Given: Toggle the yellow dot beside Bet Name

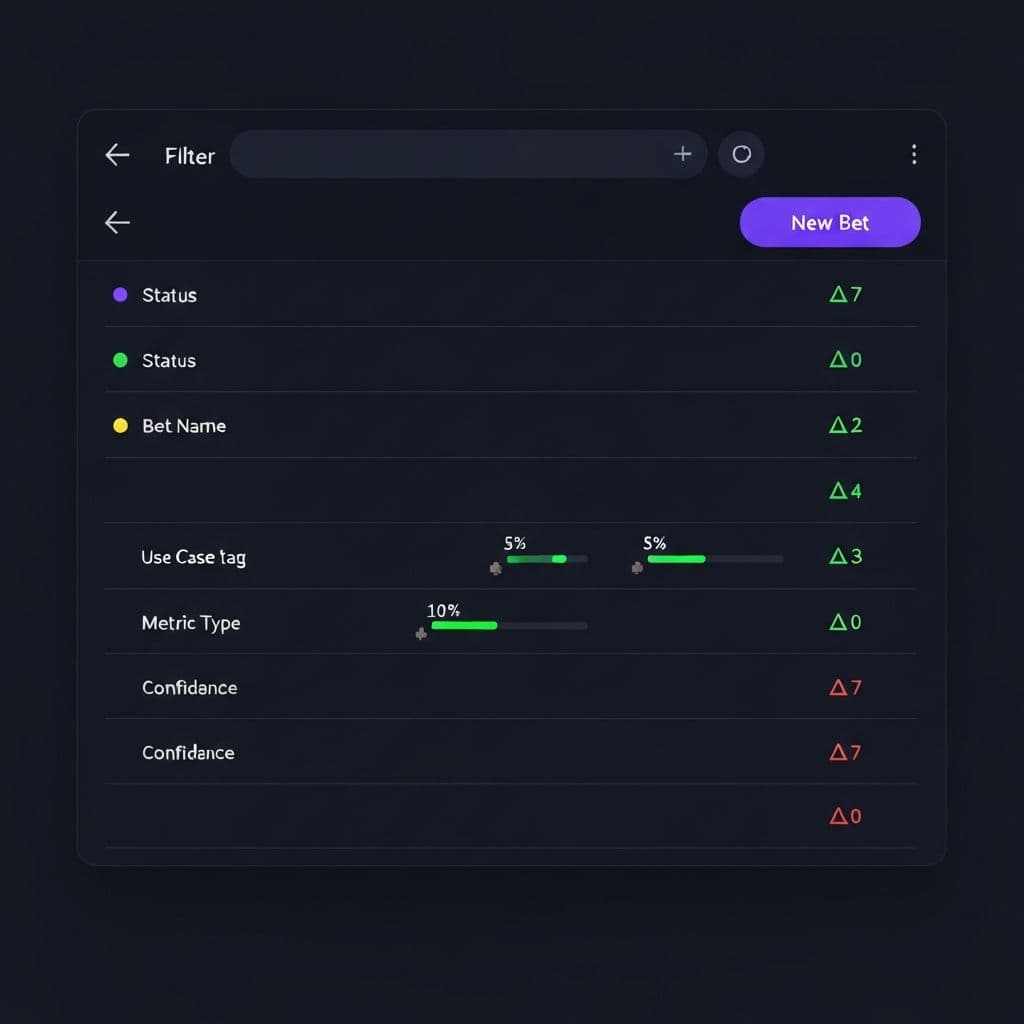Looking at the screenshot, I should [120, 425].
